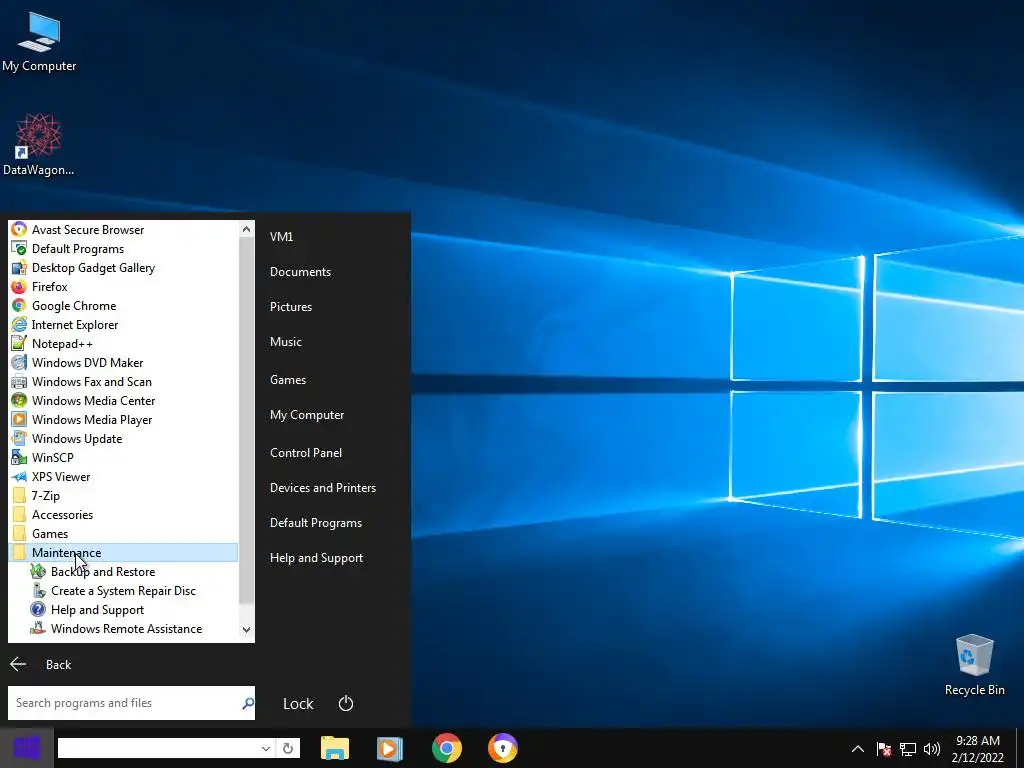This screenshot has height=768, width=1024.
Task: Click the taskbar address refresh button
Action: (287, 748)
